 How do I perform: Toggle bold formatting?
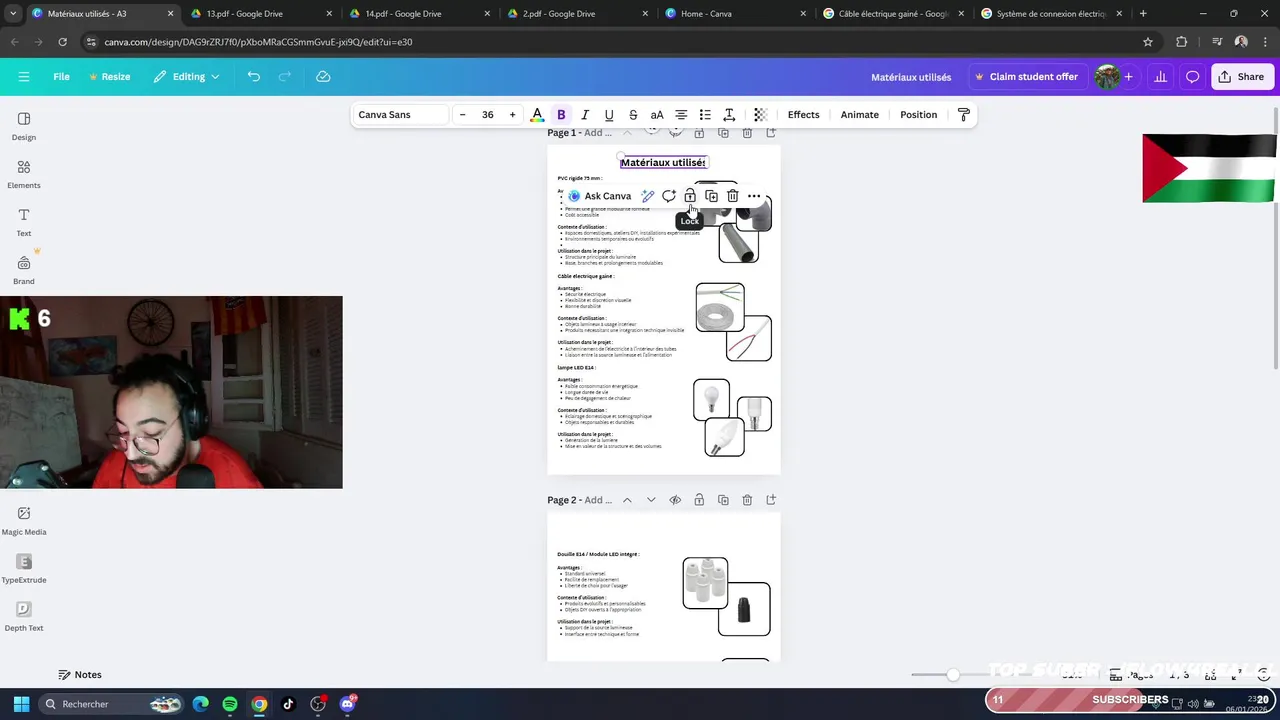tap(561, 115)
